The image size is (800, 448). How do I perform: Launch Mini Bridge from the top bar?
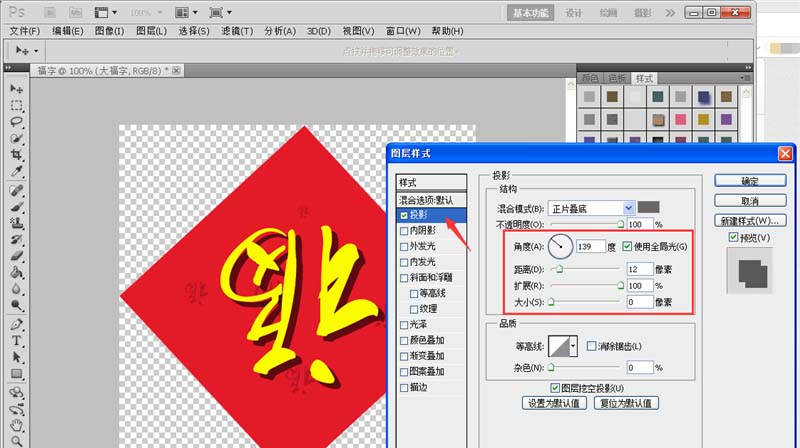(75, 12)
